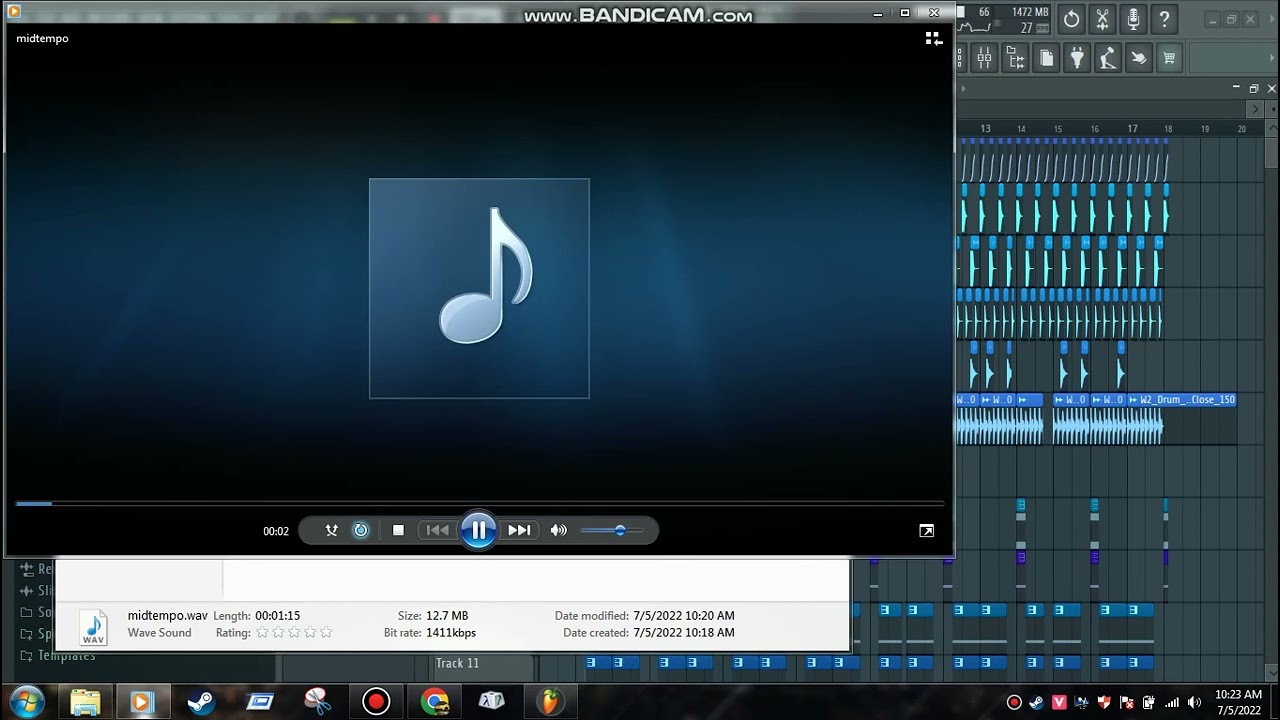
Task: Skip to next track in Media Player
Action: click(519, 530)
